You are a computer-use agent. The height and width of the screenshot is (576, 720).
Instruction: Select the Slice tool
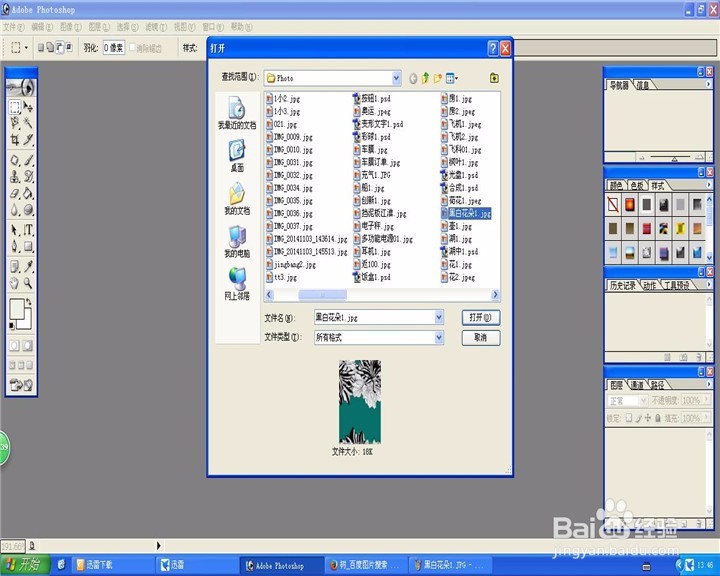[x=28, y=139]
